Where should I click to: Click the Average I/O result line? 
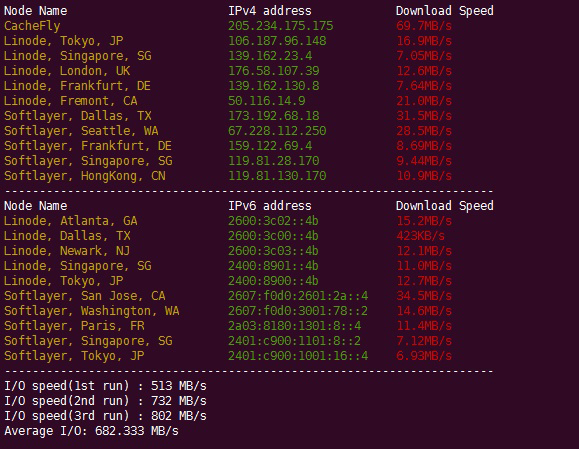click(91, 431)
